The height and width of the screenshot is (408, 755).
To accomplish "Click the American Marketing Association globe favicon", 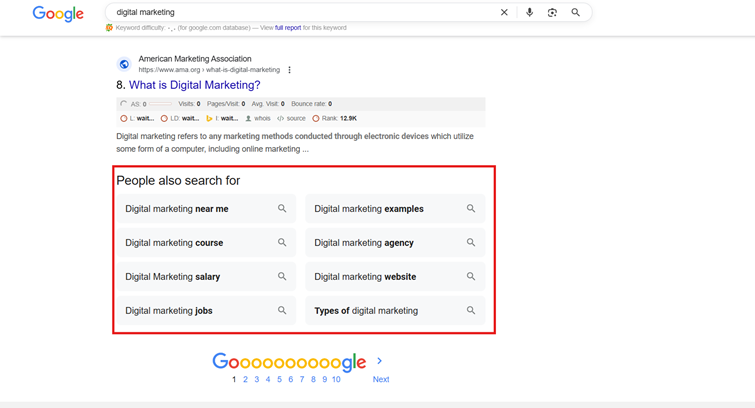I will pyautogui.click(x=124, y=64).
